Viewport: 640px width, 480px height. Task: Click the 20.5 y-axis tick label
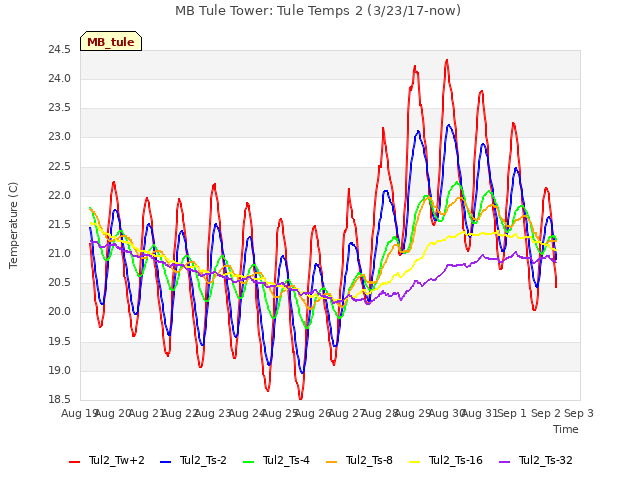60,283
